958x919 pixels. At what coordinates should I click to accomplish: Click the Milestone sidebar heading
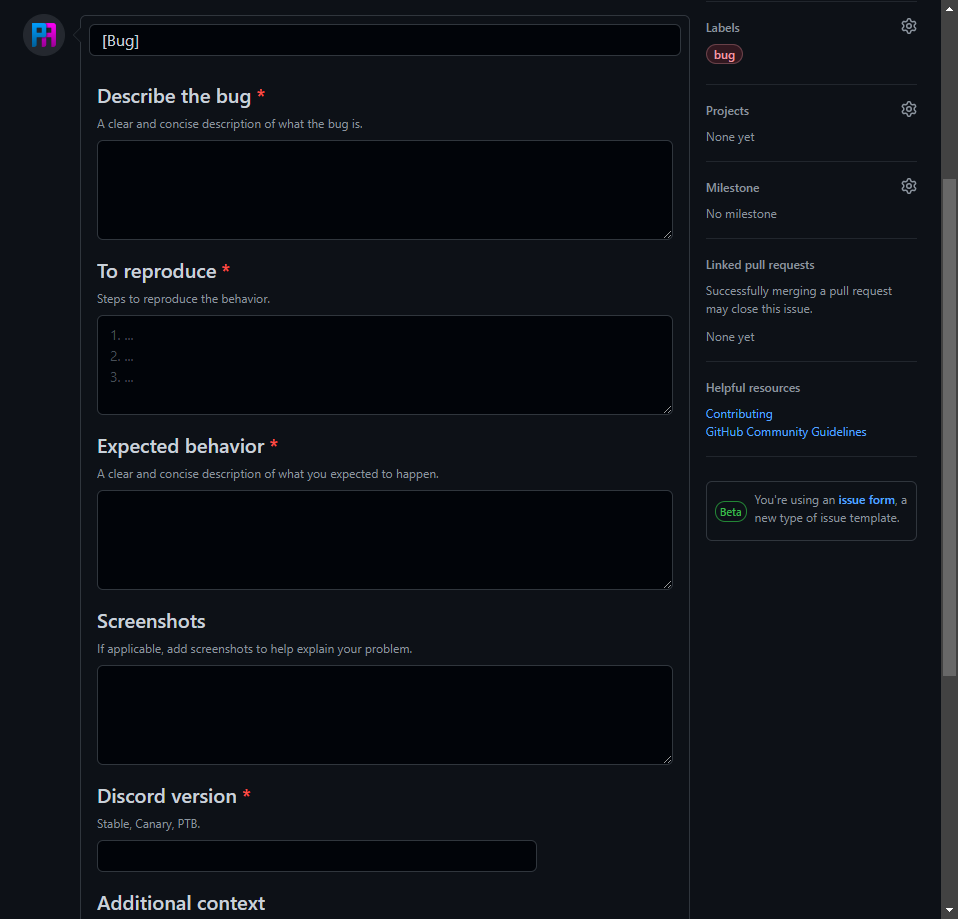[733, 188]
